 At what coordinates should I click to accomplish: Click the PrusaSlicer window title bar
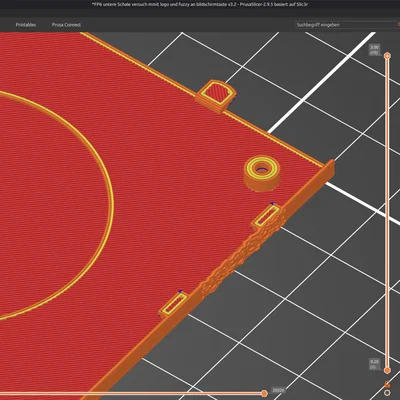pyautogui.click(x=200, y=4)
